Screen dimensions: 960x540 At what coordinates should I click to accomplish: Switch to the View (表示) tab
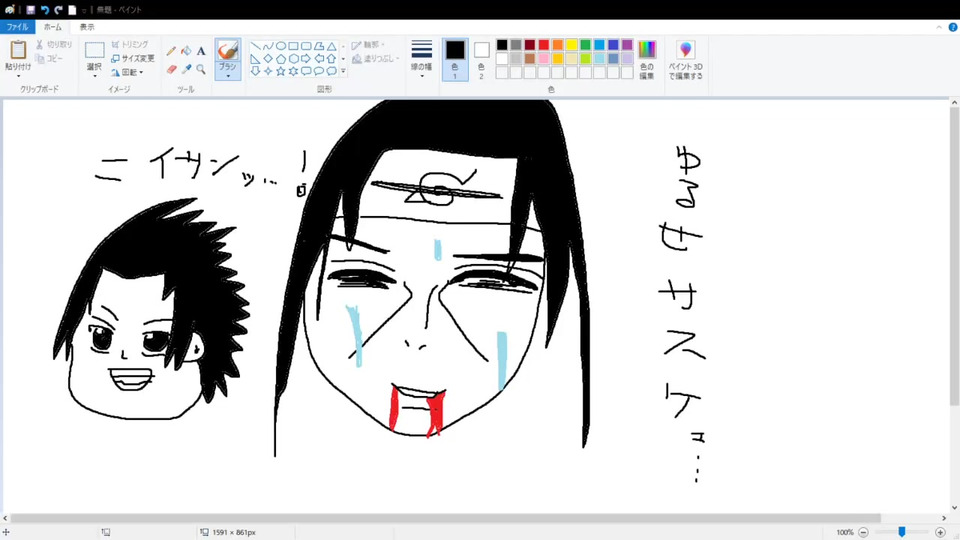87,27
